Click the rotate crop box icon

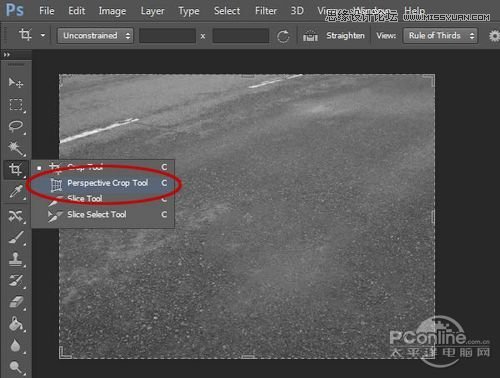coord(283,36)
